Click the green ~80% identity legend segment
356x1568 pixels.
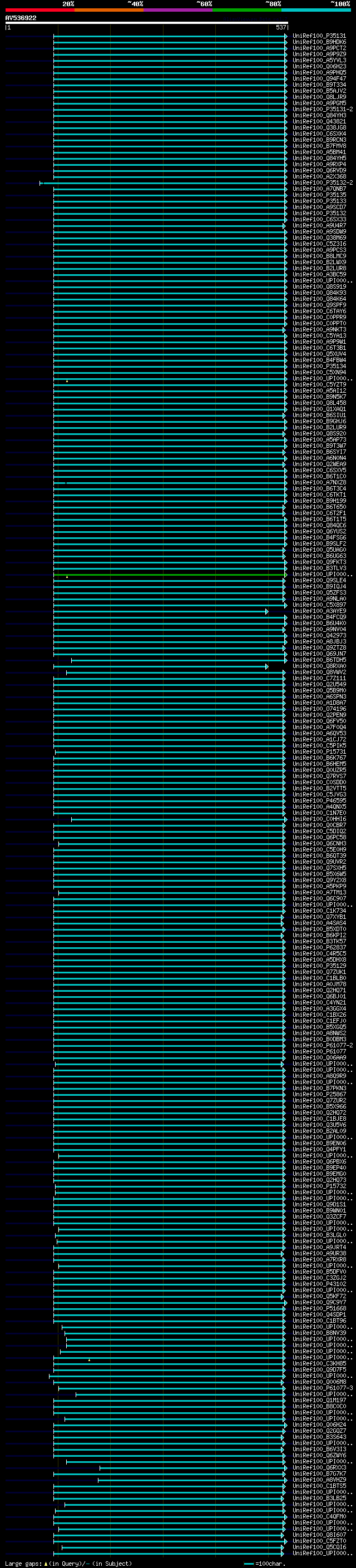[247, 10]
